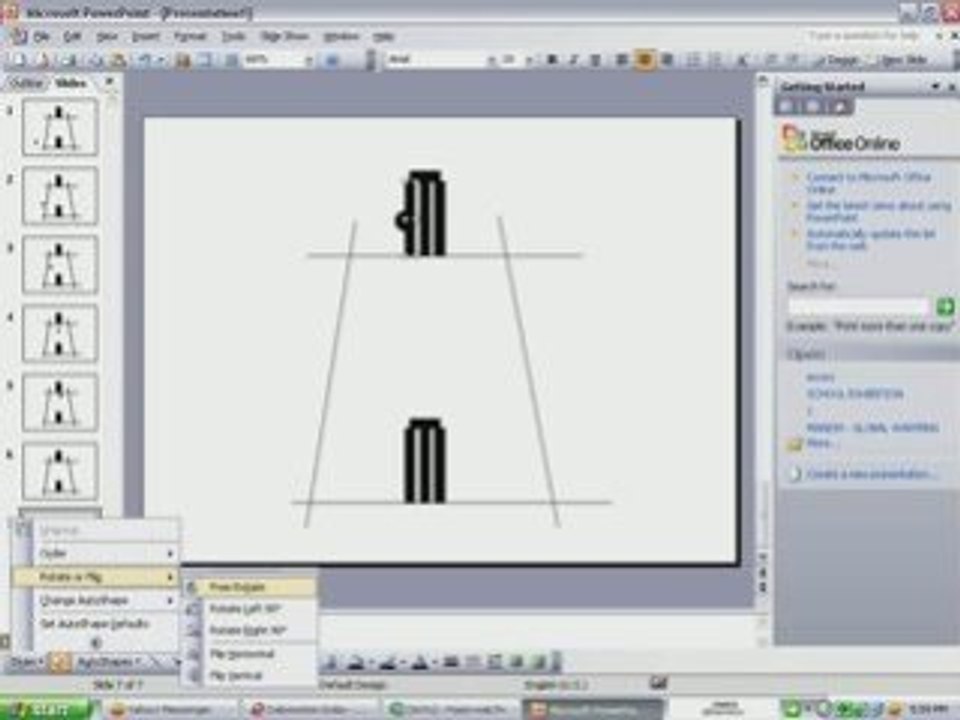The height and width of the screenshot is (720, 960).
Task: Open the AutoShapes dropdown
Action: [109, 662]
